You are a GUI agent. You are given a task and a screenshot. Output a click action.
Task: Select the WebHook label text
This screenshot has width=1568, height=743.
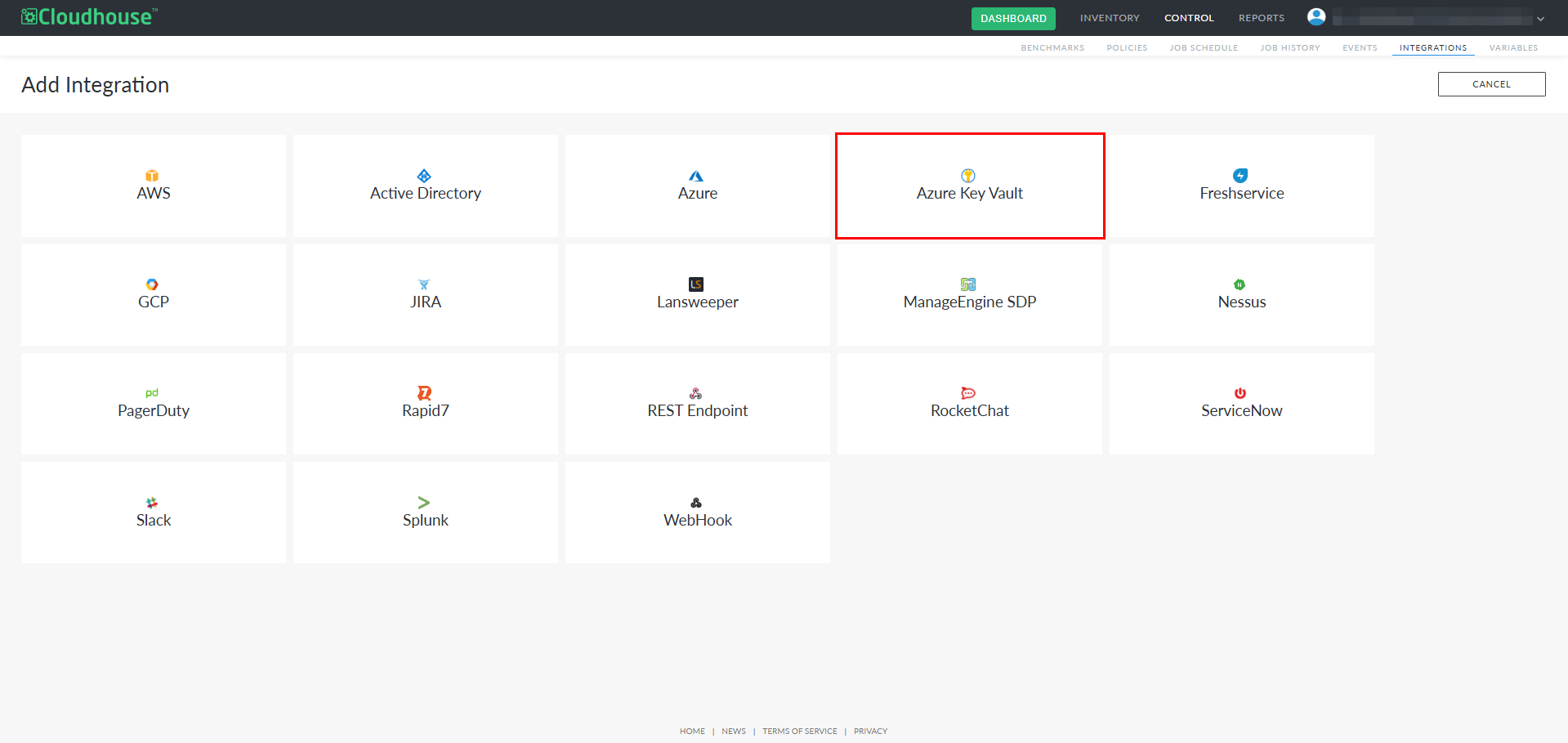[698, 521]
